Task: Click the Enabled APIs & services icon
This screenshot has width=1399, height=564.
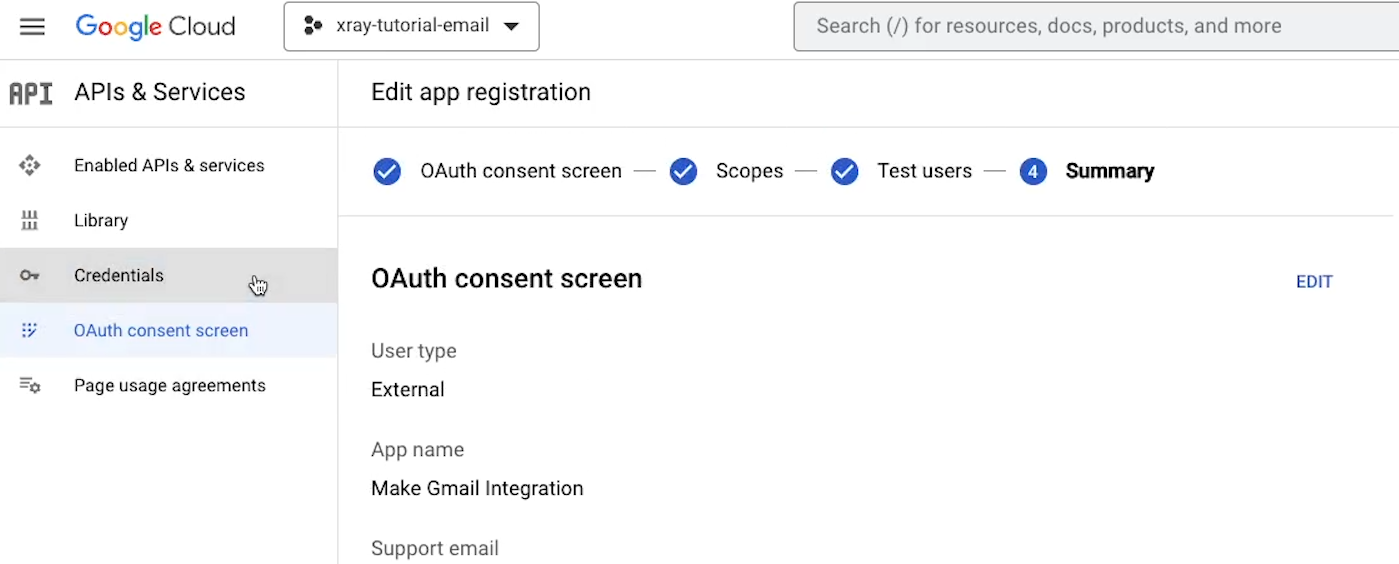Action: 30,166
